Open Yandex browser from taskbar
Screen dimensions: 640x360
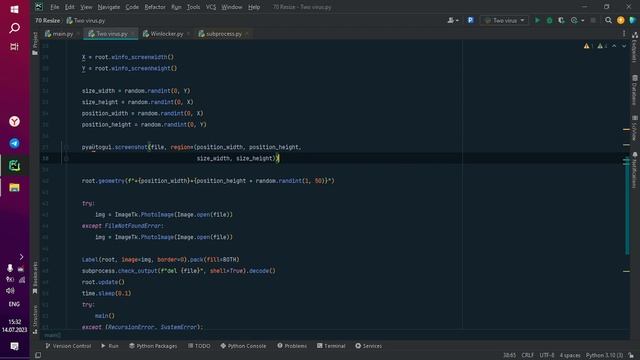click(x=14, y=121)
